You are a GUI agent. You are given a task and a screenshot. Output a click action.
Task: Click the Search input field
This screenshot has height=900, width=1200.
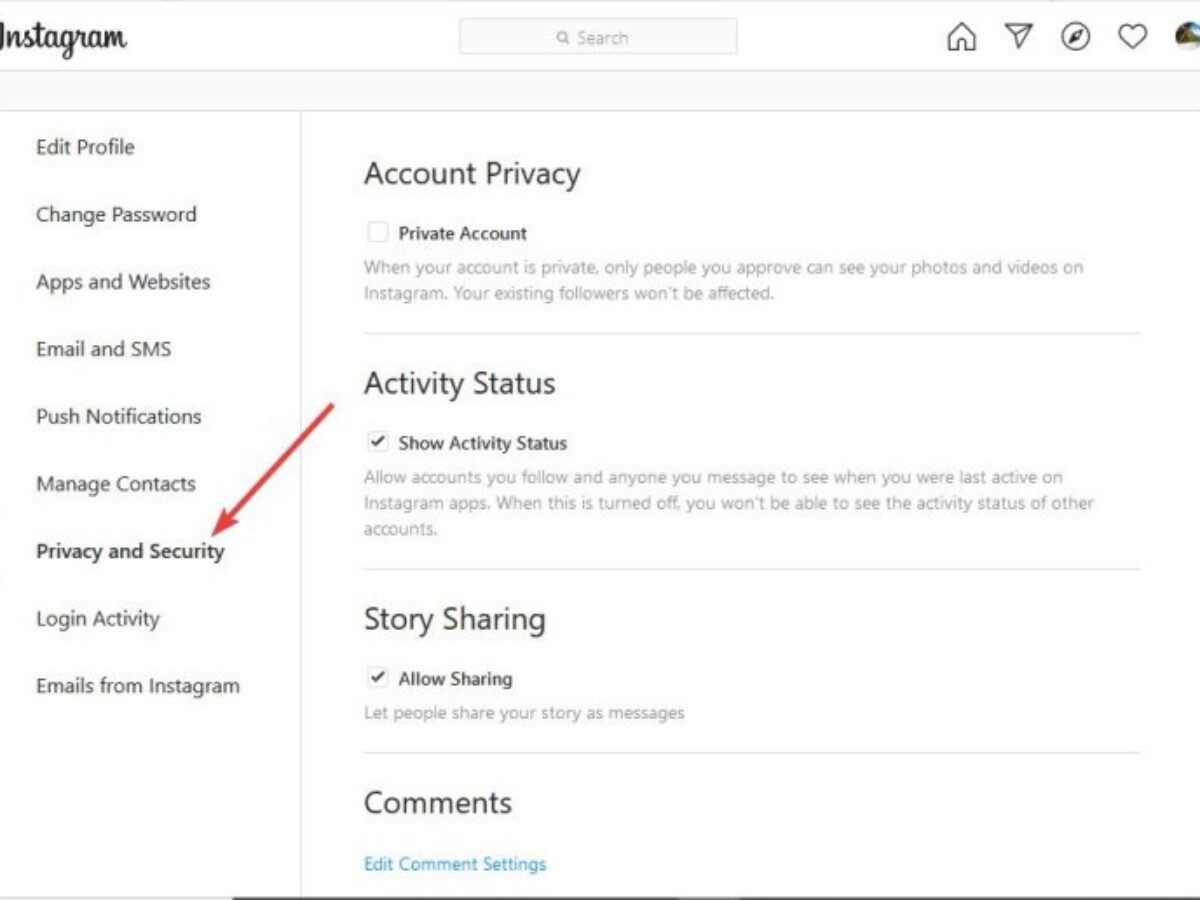tap(598, 37)
